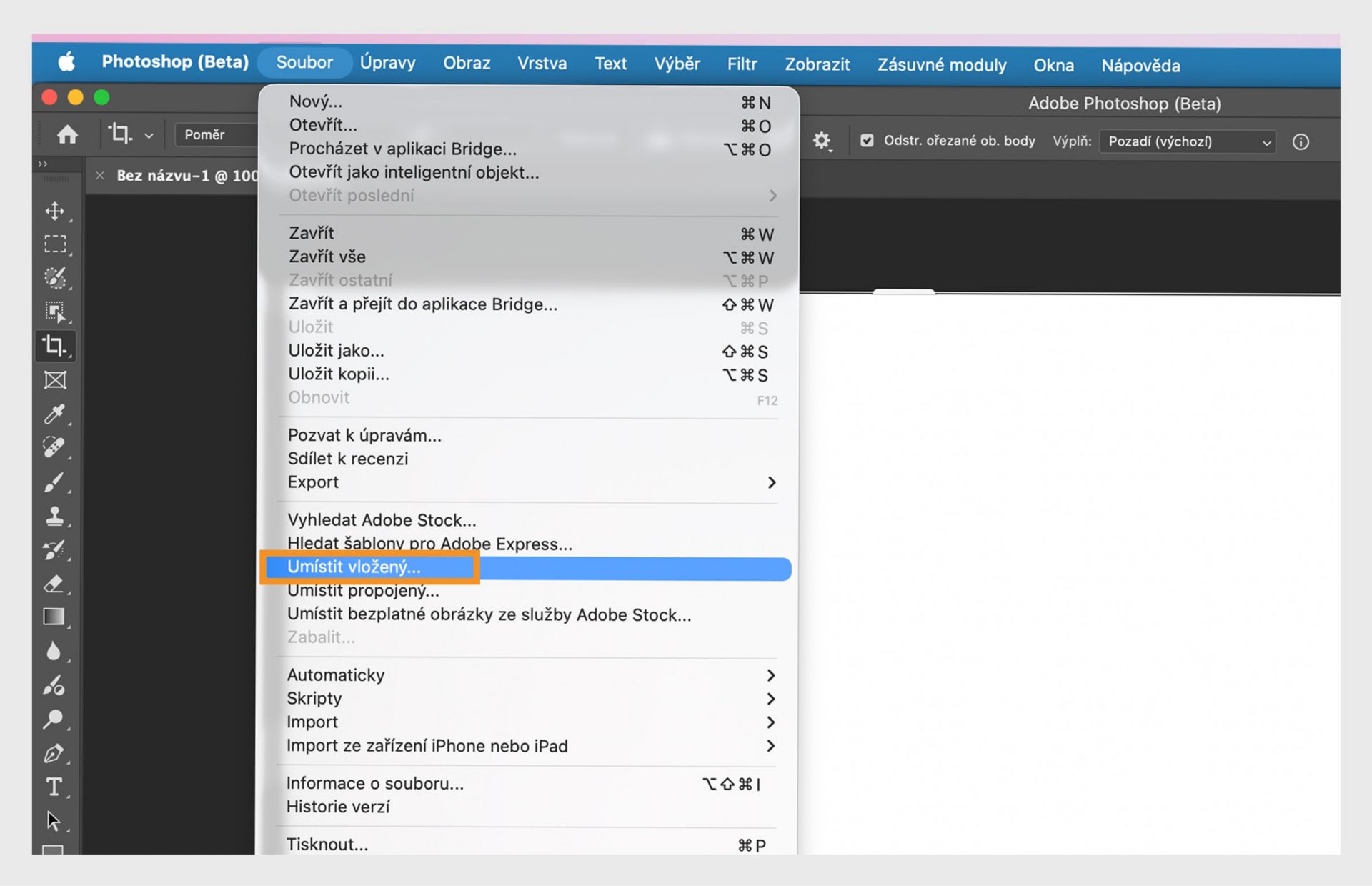Viewport: 1372px width, 886px height.
Task: Open the Zobrazit menu
Action: pos(817,64)
